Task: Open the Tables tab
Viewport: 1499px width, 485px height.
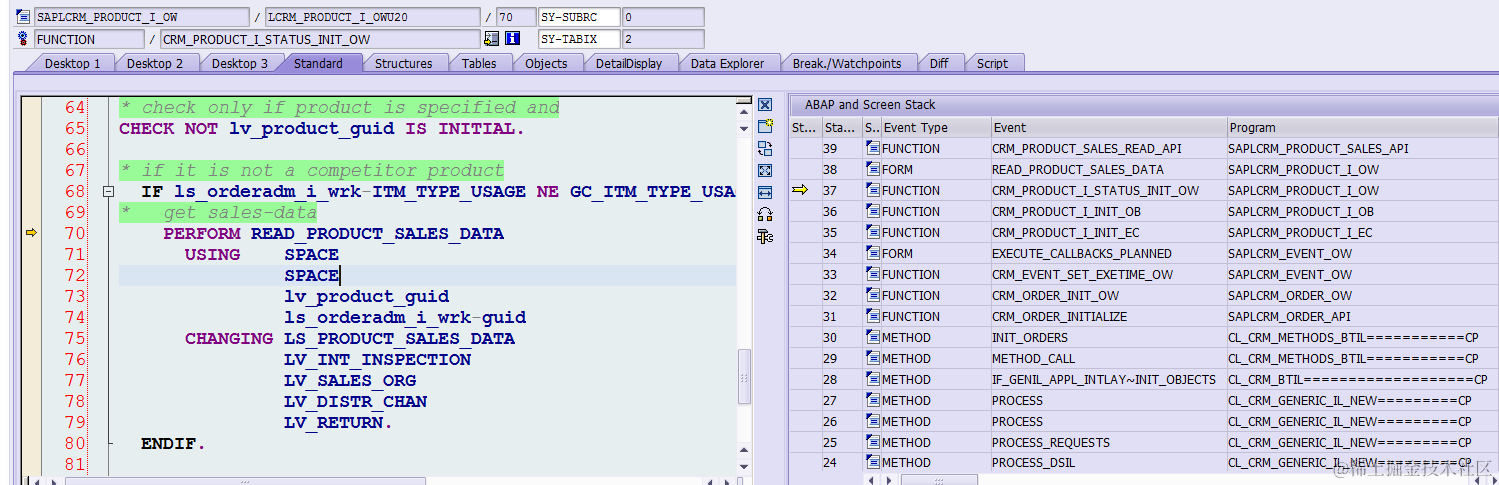Action: click(479, 63)
